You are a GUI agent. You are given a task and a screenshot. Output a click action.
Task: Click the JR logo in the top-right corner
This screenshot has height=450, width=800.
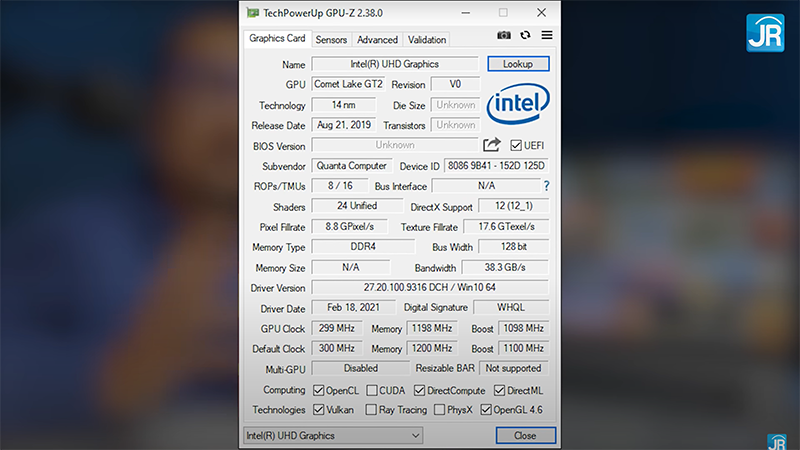tap(765, 33)
